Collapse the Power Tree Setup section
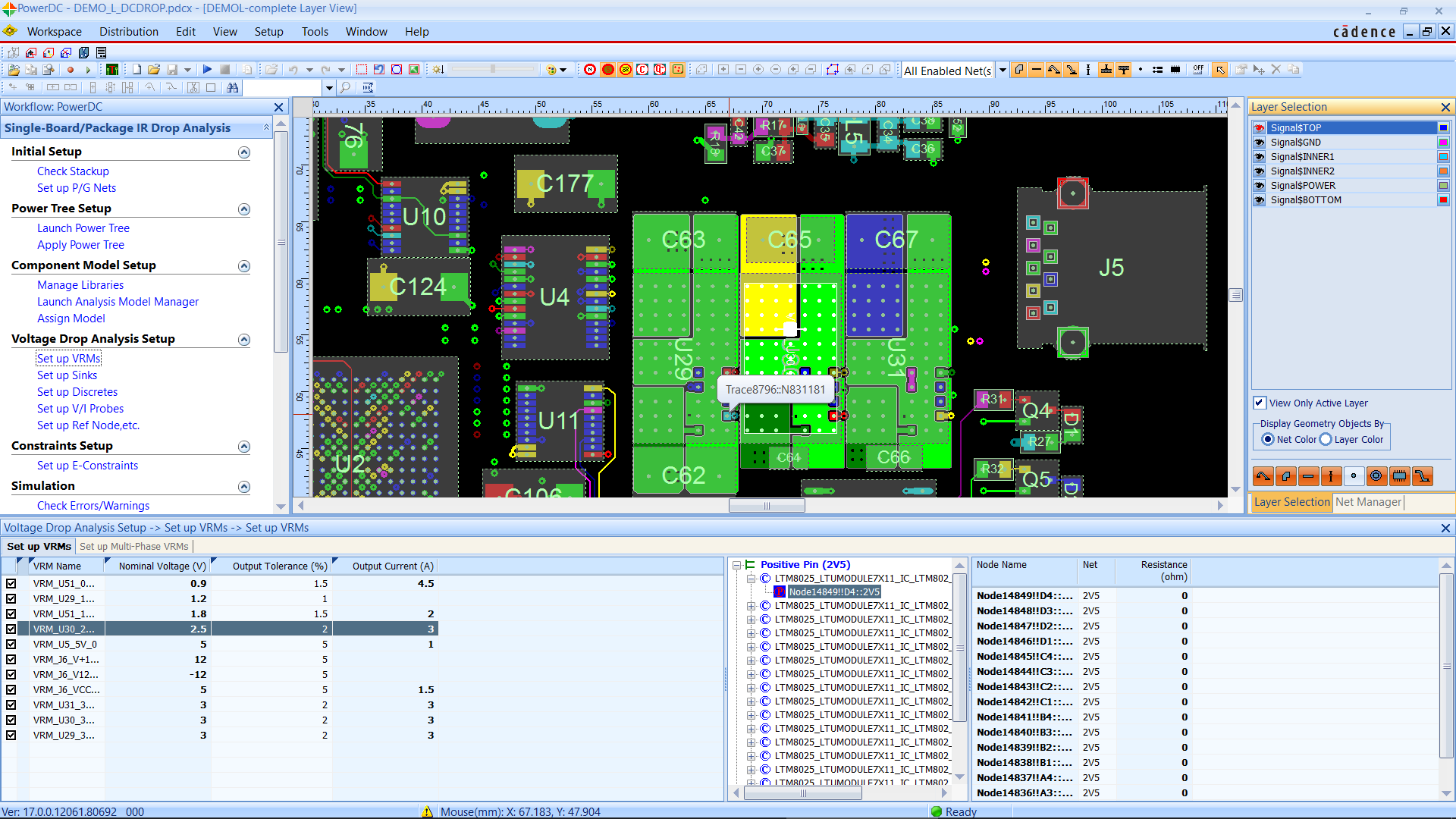Viewport: 1456px width, 819px height. [x=244, y=209]
